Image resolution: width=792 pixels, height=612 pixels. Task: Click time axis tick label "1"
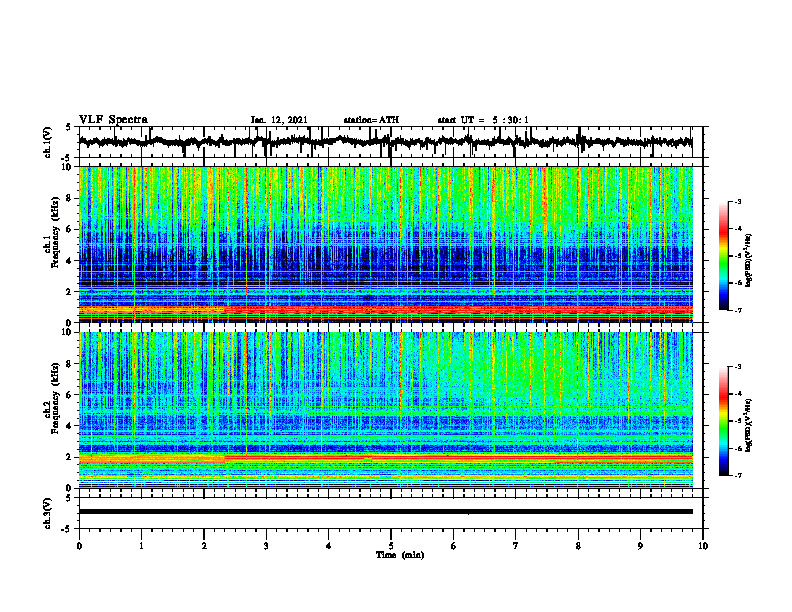click(x=141, y=546)
